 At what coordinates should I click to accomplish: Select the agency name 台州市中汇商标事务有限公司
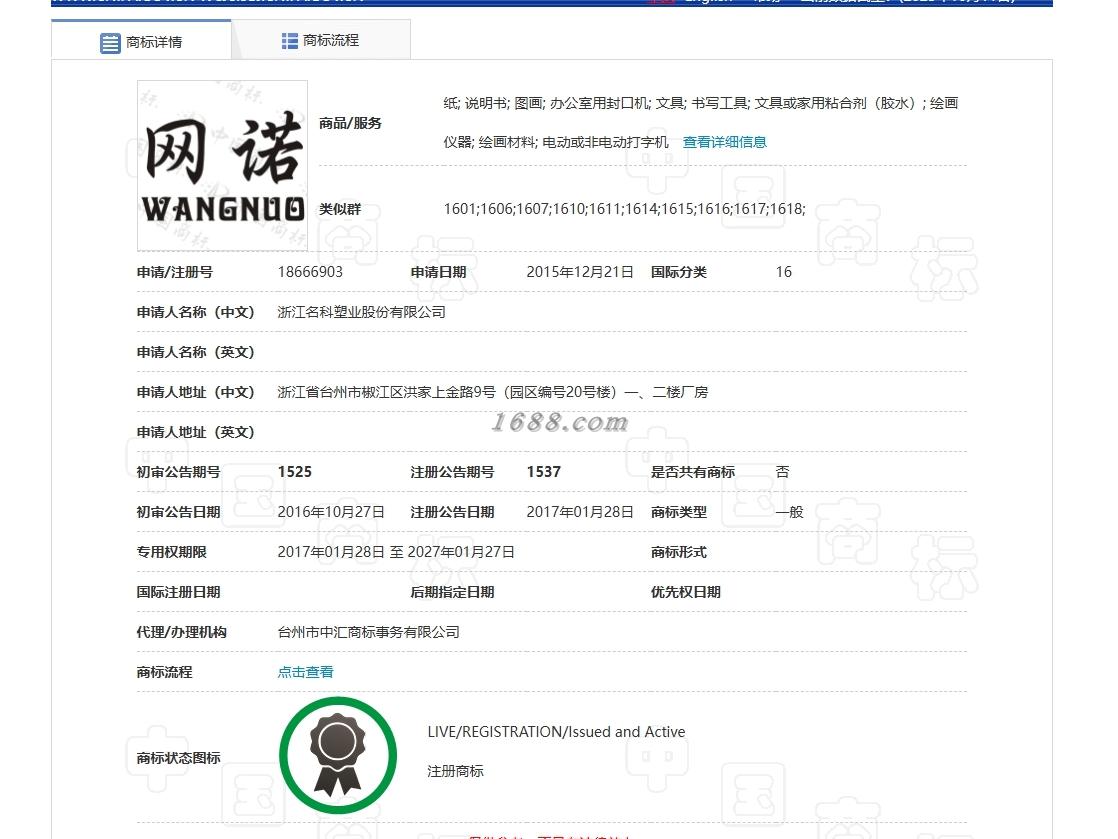[369, 632]
